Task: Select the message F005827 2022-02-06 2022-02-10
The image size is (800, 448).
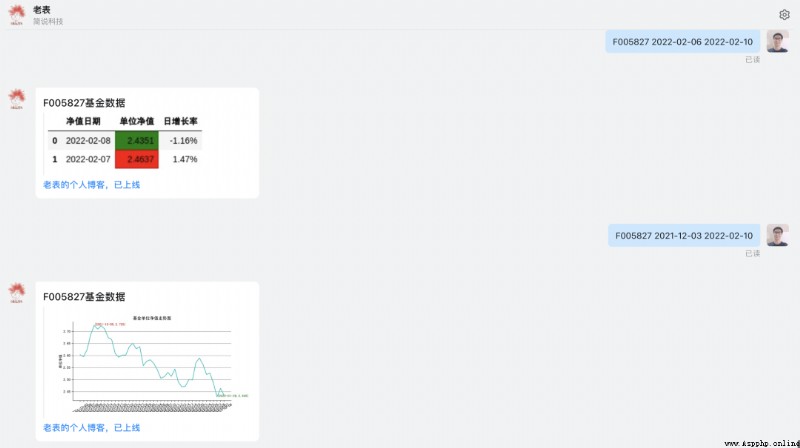Action: pos(683,42)
